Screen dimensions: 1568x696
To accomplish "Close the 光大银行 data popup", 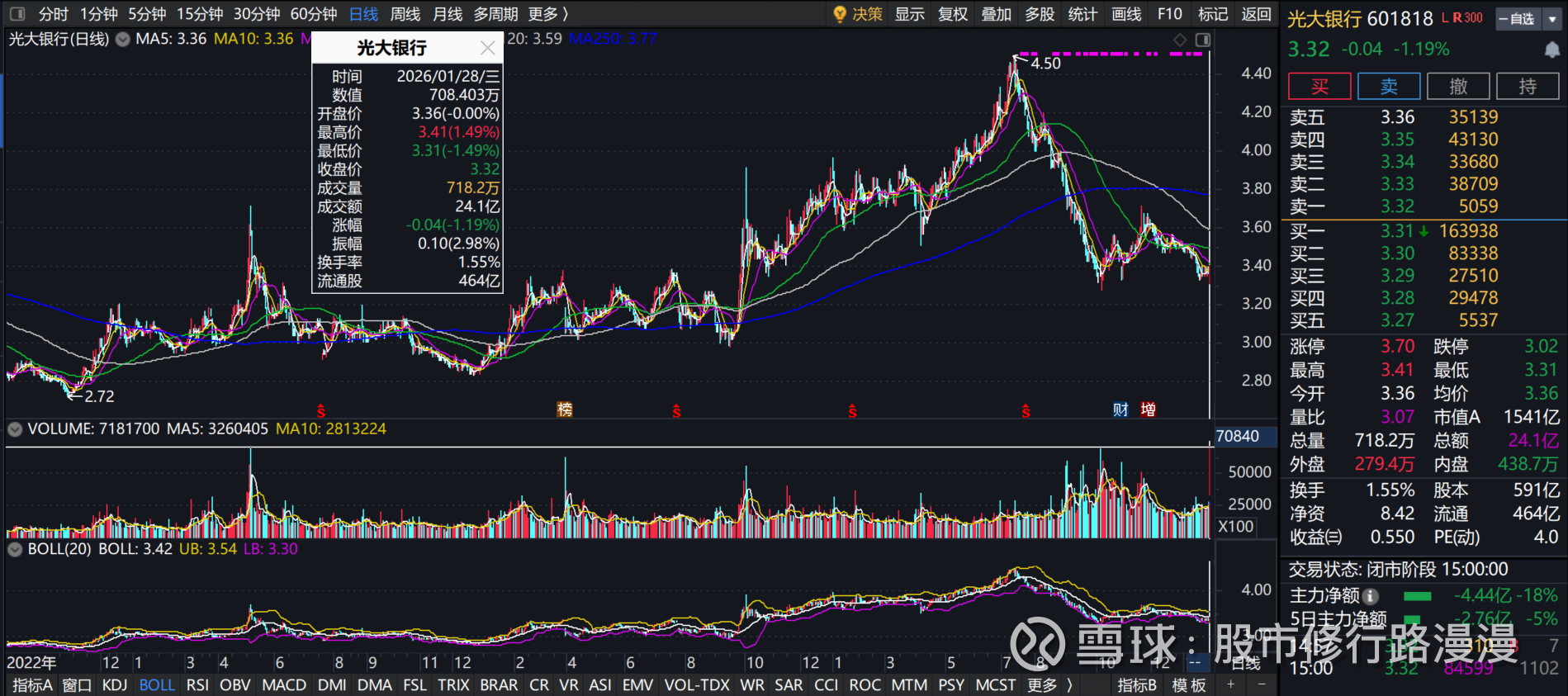I will click(488, 48).
